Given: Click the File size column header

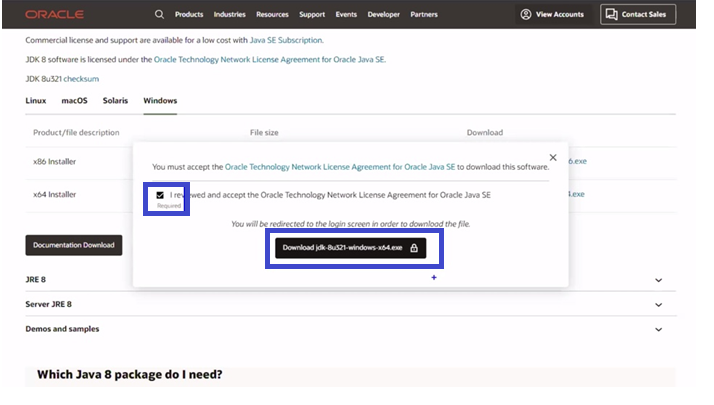Looking at the screenshot, I should click(264, 133).
